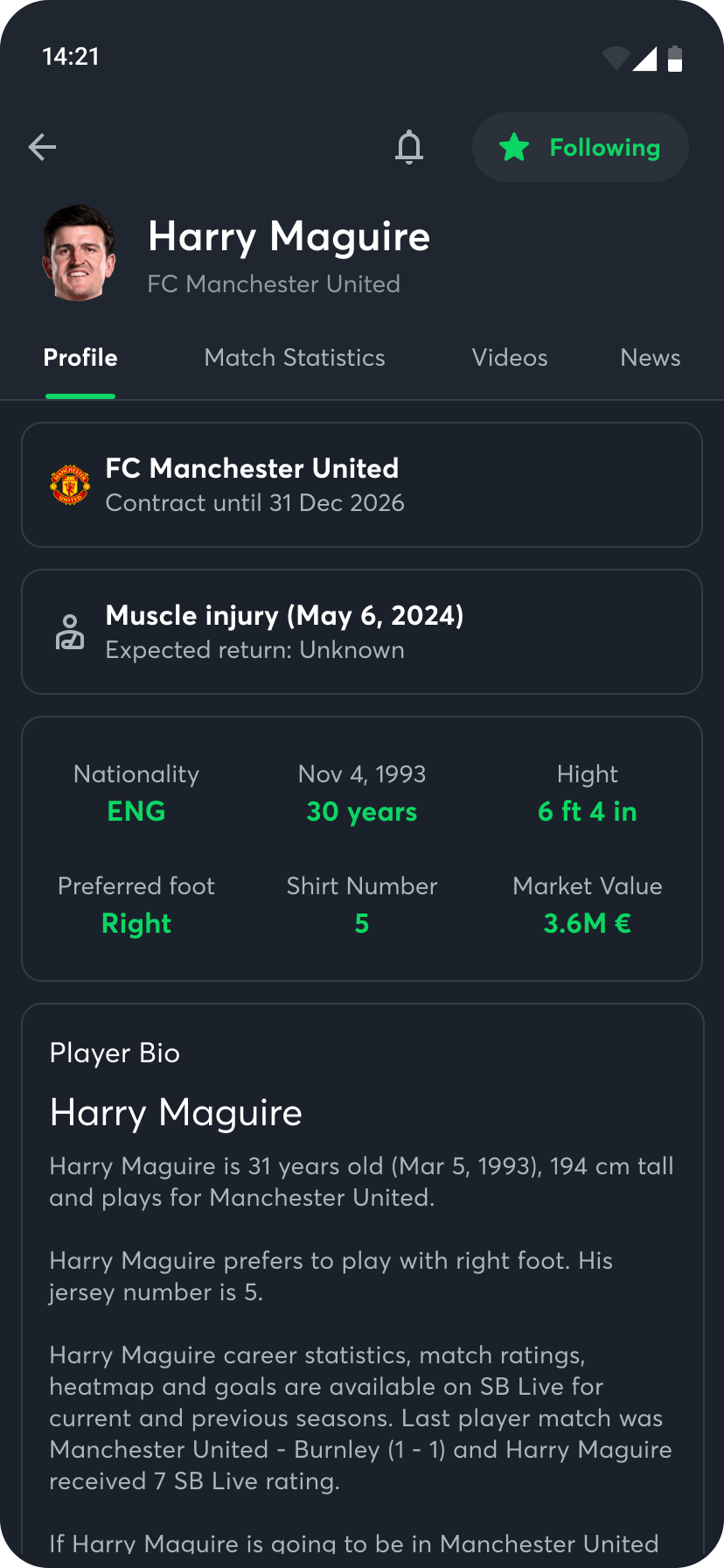The width and height of the screenshot is (724, 1568).
Task: Tap FC Manchester United subtitle under player name
Action: pos(274,284)
